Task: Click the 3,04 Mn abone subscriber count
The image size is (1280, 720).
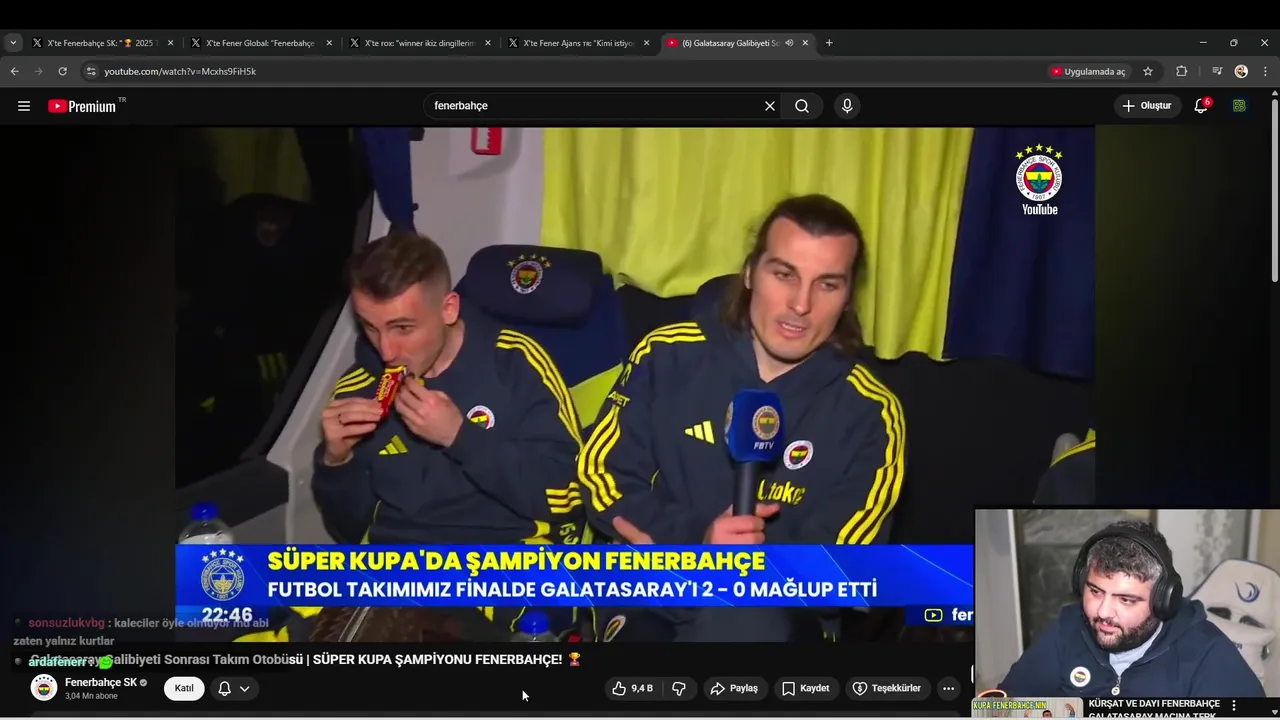Action: click(x=91, y=696)
